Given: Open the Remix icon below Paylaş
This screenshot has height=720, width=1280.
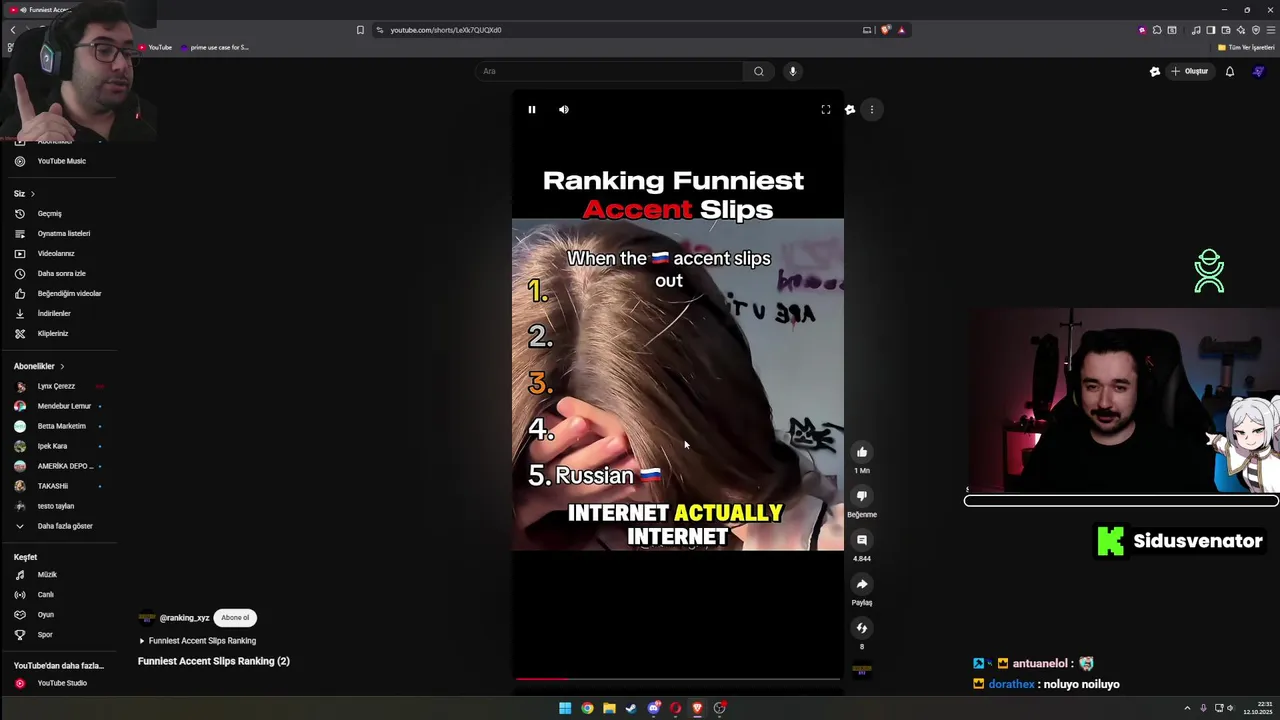Looking at the screenshot, I should [862, 628].
